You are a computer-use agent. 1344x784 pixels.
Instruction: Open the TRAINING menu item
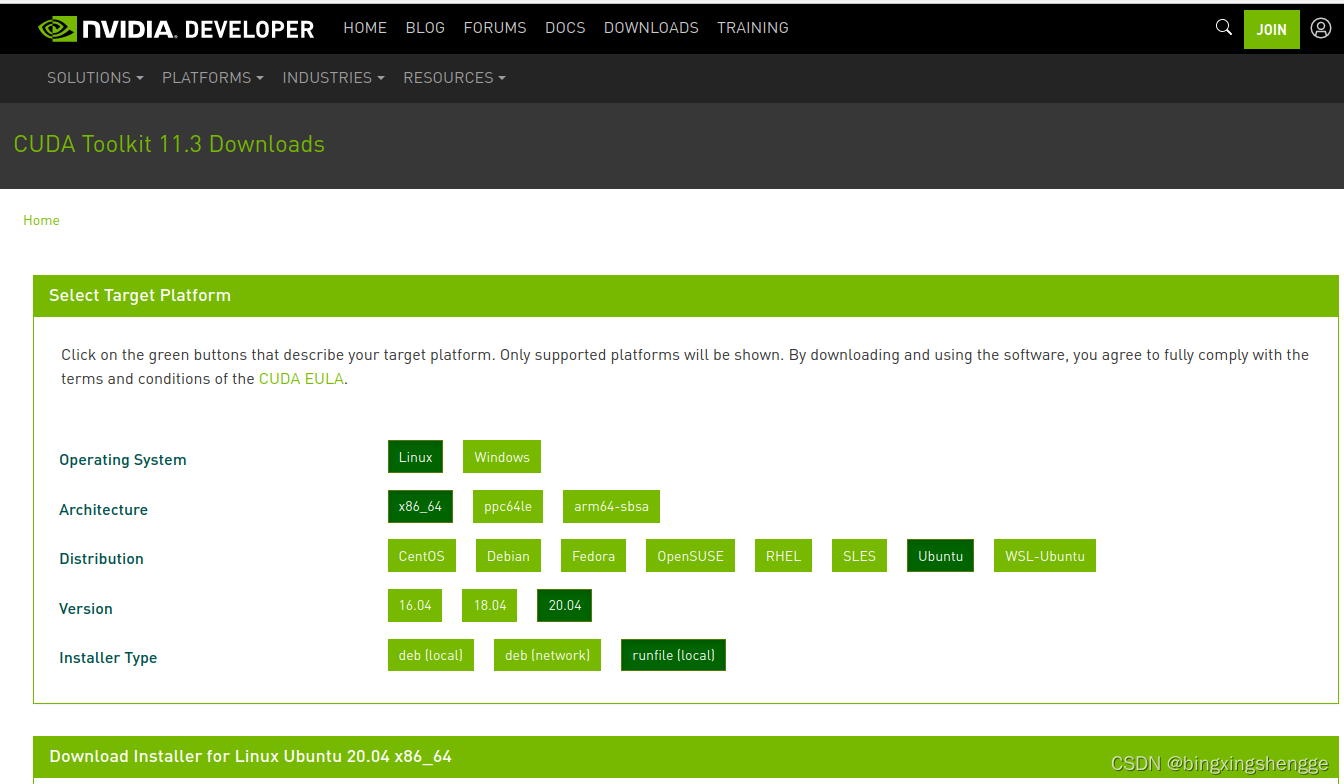[752, 28]
